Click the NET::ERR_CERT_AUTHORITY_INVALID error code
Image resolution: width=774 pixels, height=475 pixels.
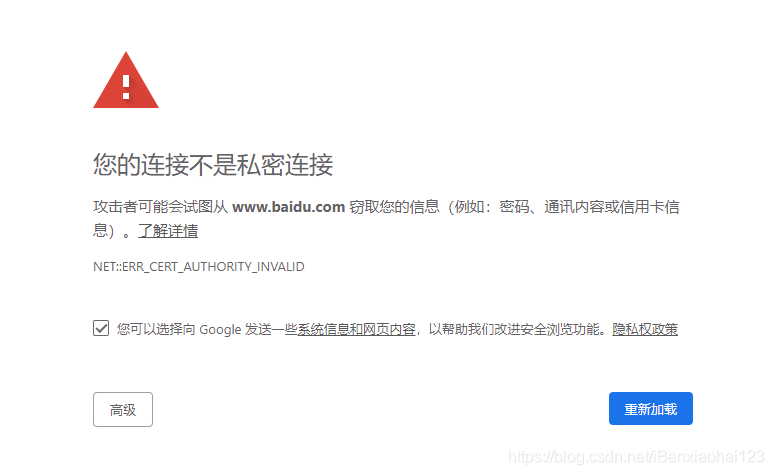pos(198,267)
